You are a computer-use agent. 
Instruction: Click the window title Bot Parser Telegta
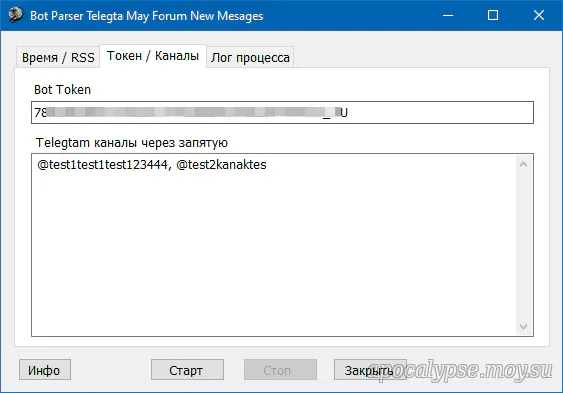(x=76, y=16)
